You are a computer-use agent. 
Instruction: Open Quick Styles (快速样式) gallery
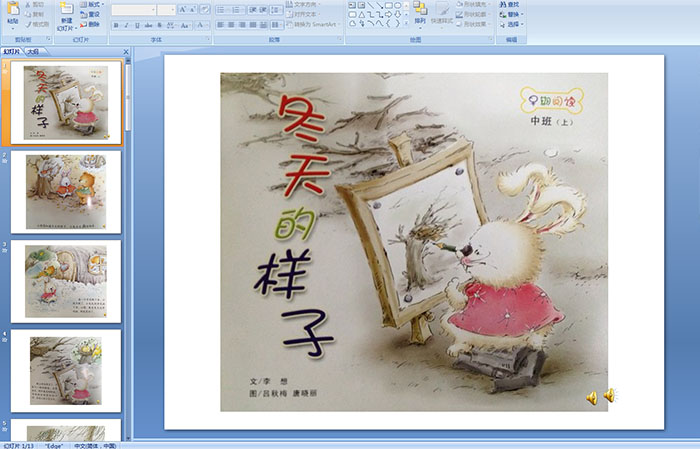click(442, 13)
